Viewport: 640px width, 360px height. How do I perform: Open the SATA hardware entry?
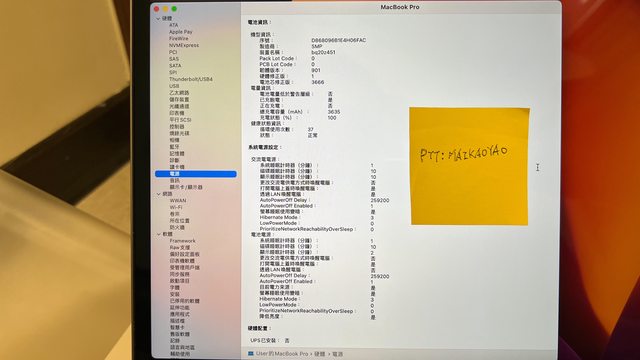tap(175, 66)
